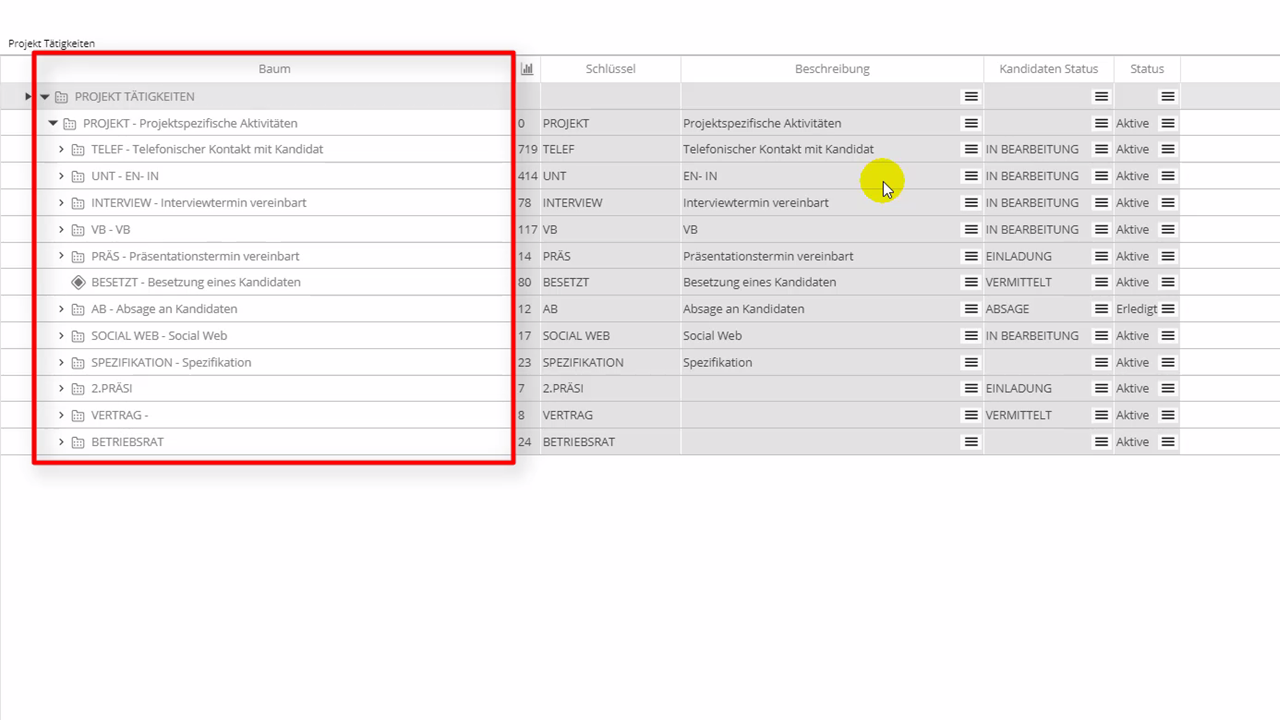Screen dimensions: 1280x720
Task: Click the Erledigt status cell
Action: tap(1137, 309)
